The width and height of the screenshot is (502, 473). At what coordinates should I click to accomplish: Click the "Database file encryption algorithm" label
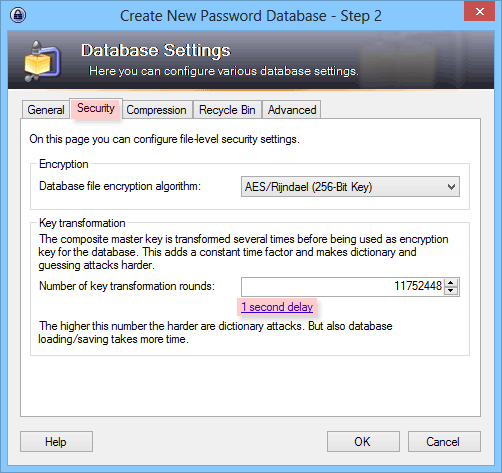120,186
